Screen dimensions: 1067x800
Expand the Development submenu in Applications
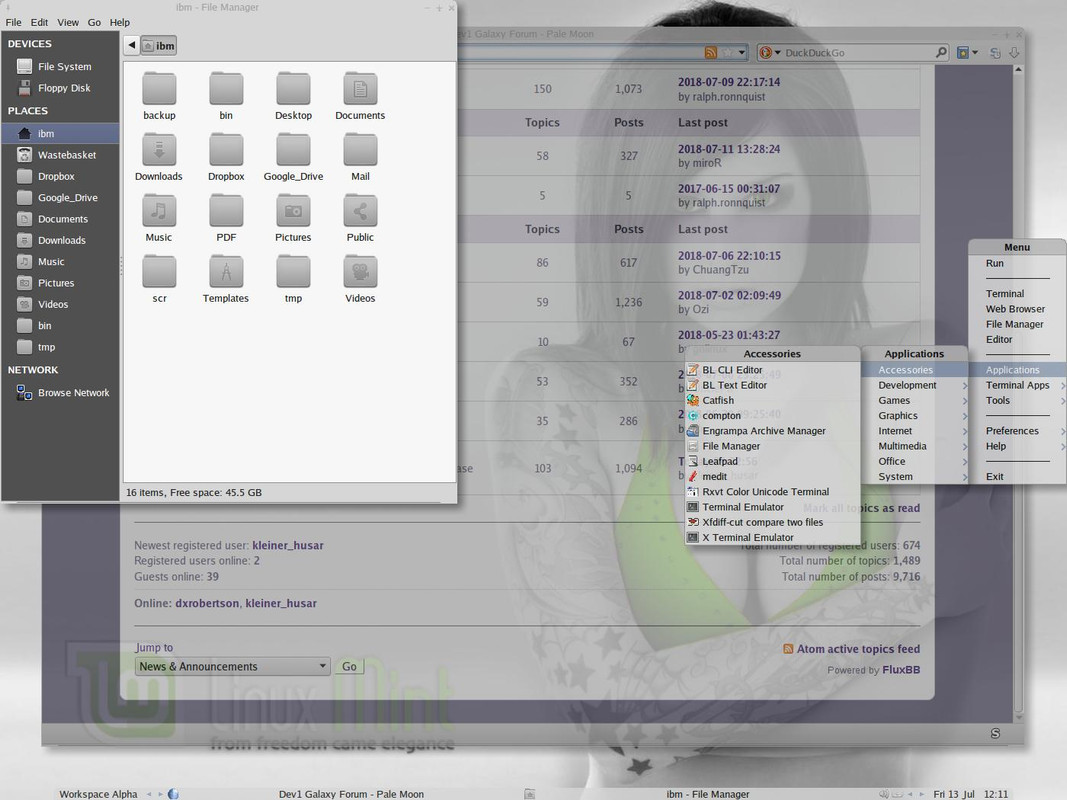click(915, 385)
